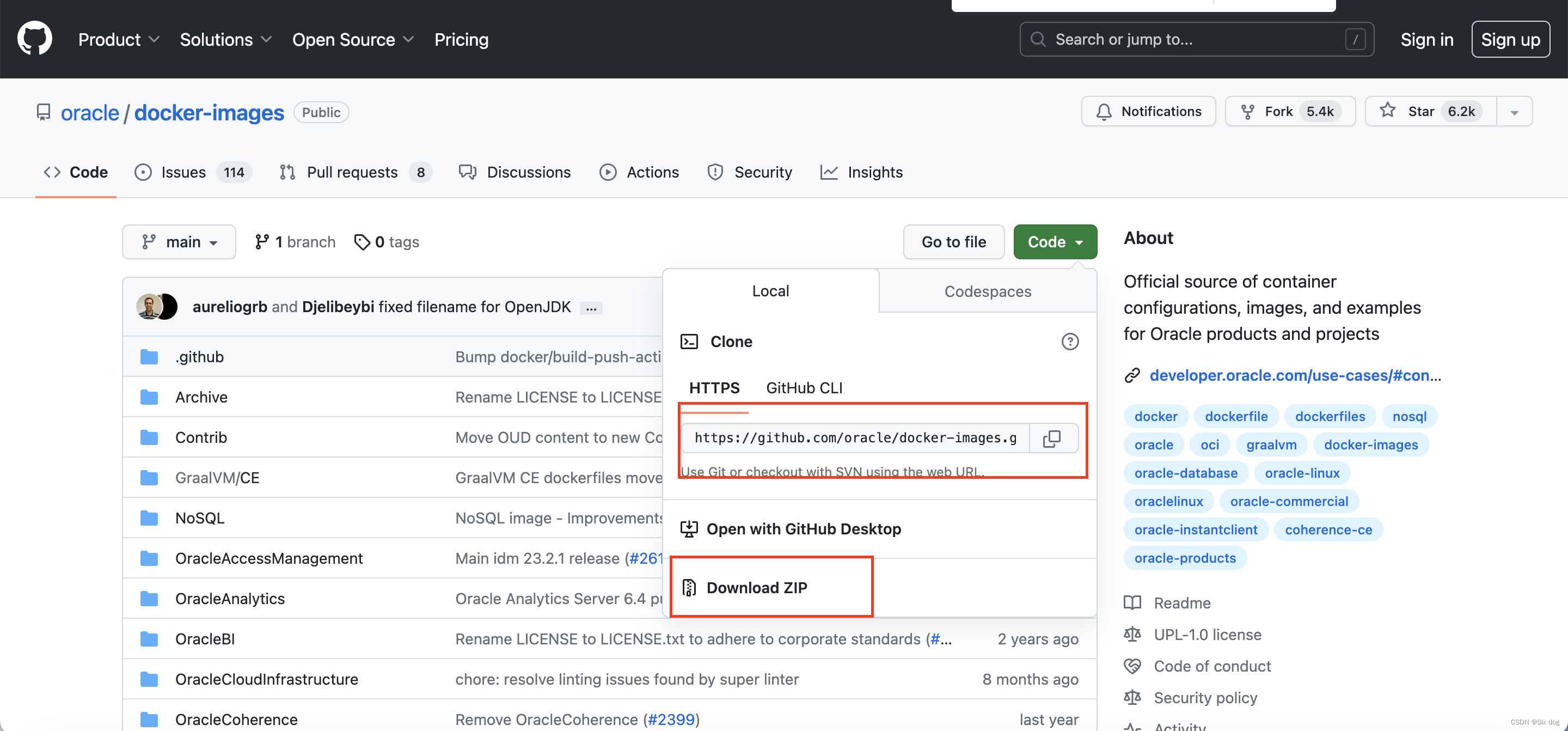Open Djelibeybi author link
Image resolution: width=1568 pixels, height=731 pixels.
coord(338,307)
